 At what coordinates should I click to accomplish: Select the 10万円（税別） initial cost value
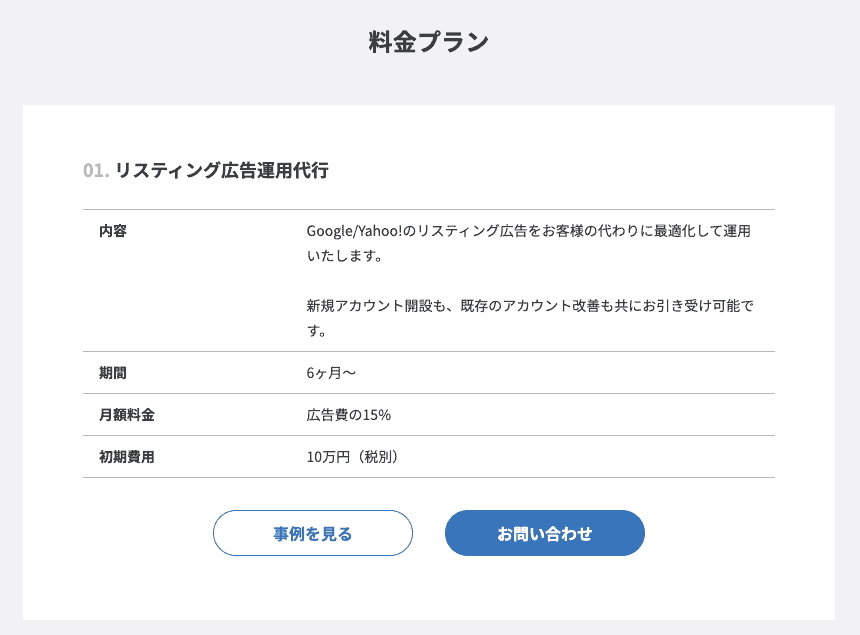click(352, 457)
